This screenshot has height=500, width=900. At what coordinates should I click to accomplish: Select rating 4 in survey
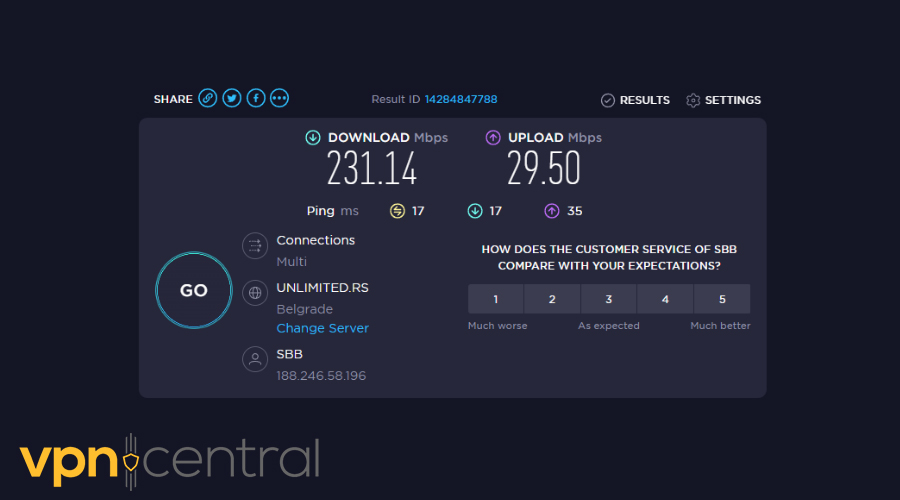click(x=666, y=299)
